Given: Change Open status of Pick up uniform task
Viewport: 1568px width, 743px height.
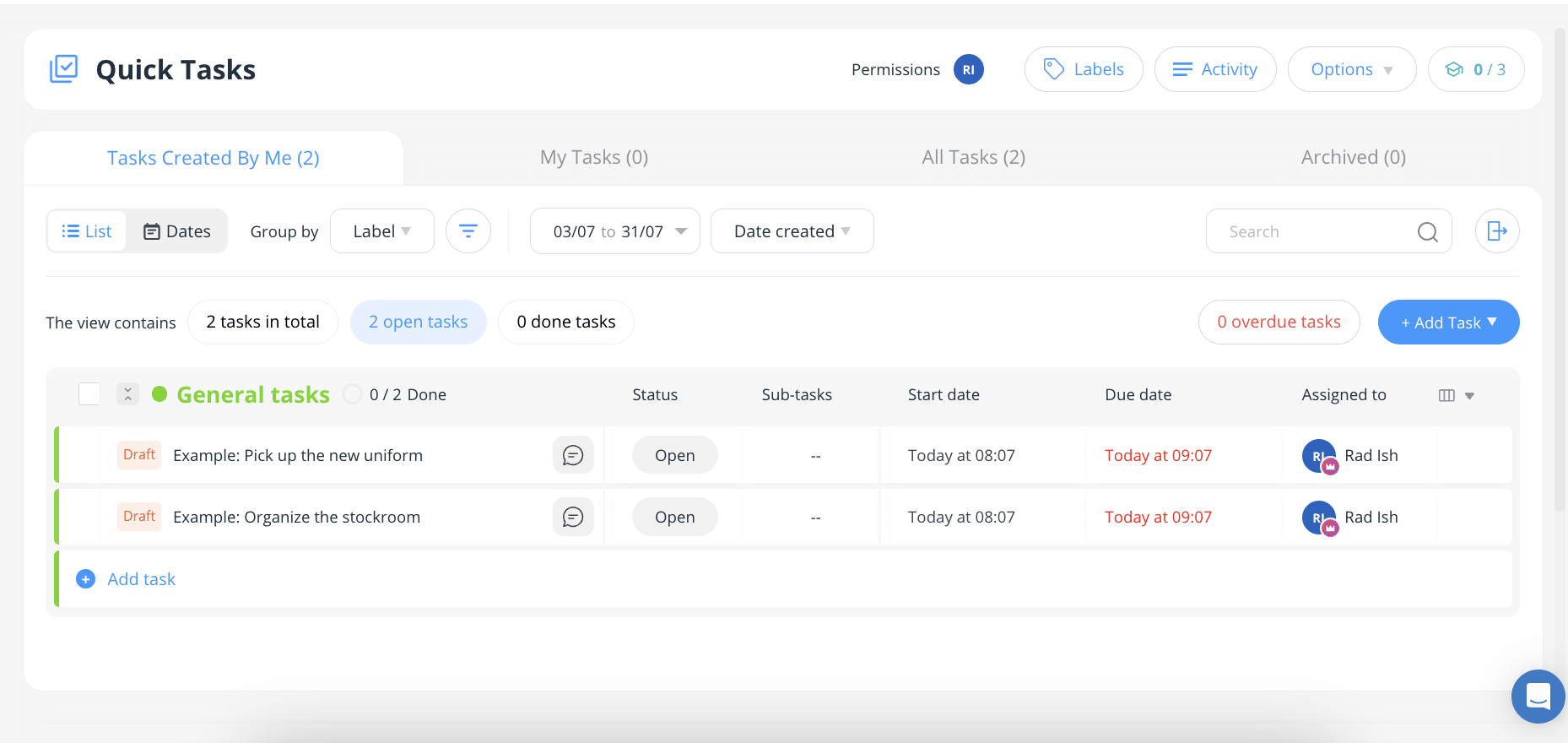Looking at the screenshot, I should (x=675, y=455).
